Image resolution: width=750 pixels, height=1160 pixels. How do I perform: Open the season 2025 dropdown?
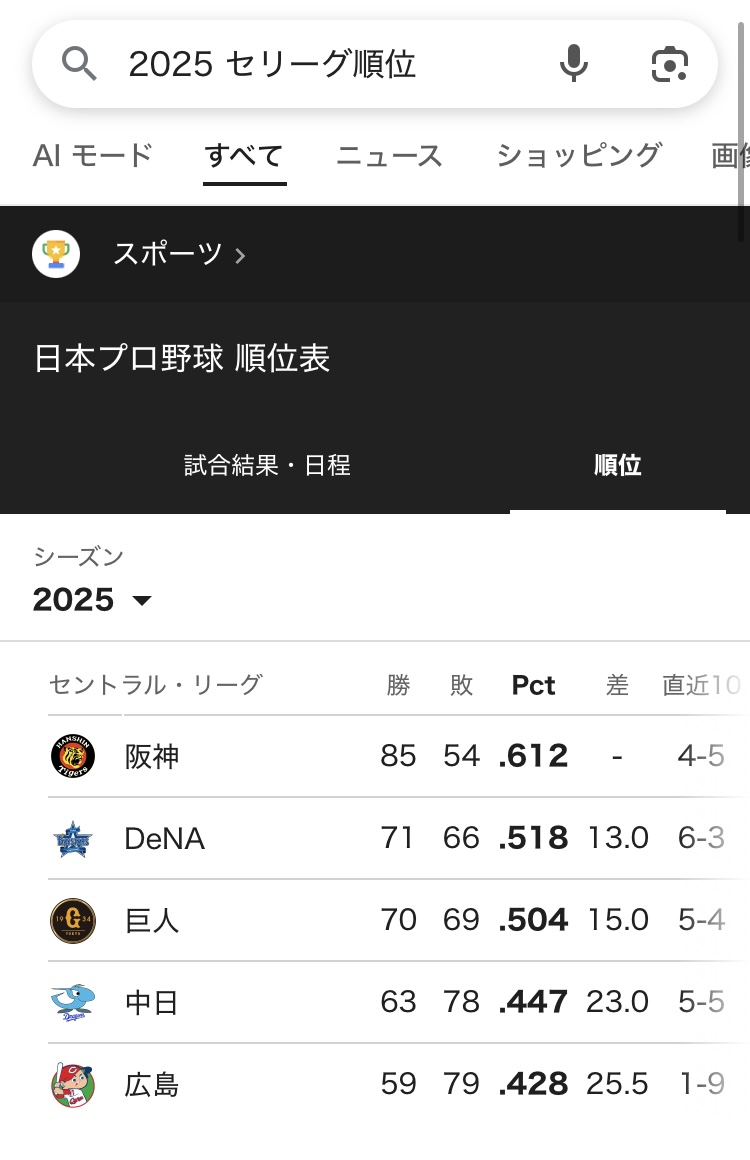tap(92, 599)
